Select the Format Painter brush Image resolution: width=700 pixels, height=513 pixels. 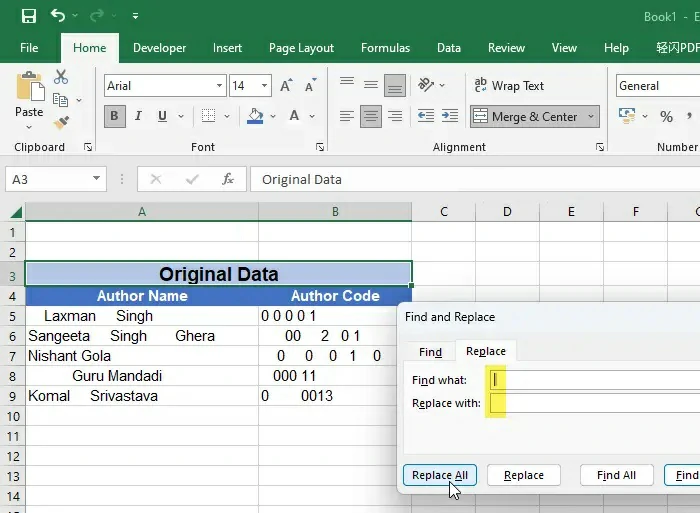pyautogui.click(x=61, y=123)
